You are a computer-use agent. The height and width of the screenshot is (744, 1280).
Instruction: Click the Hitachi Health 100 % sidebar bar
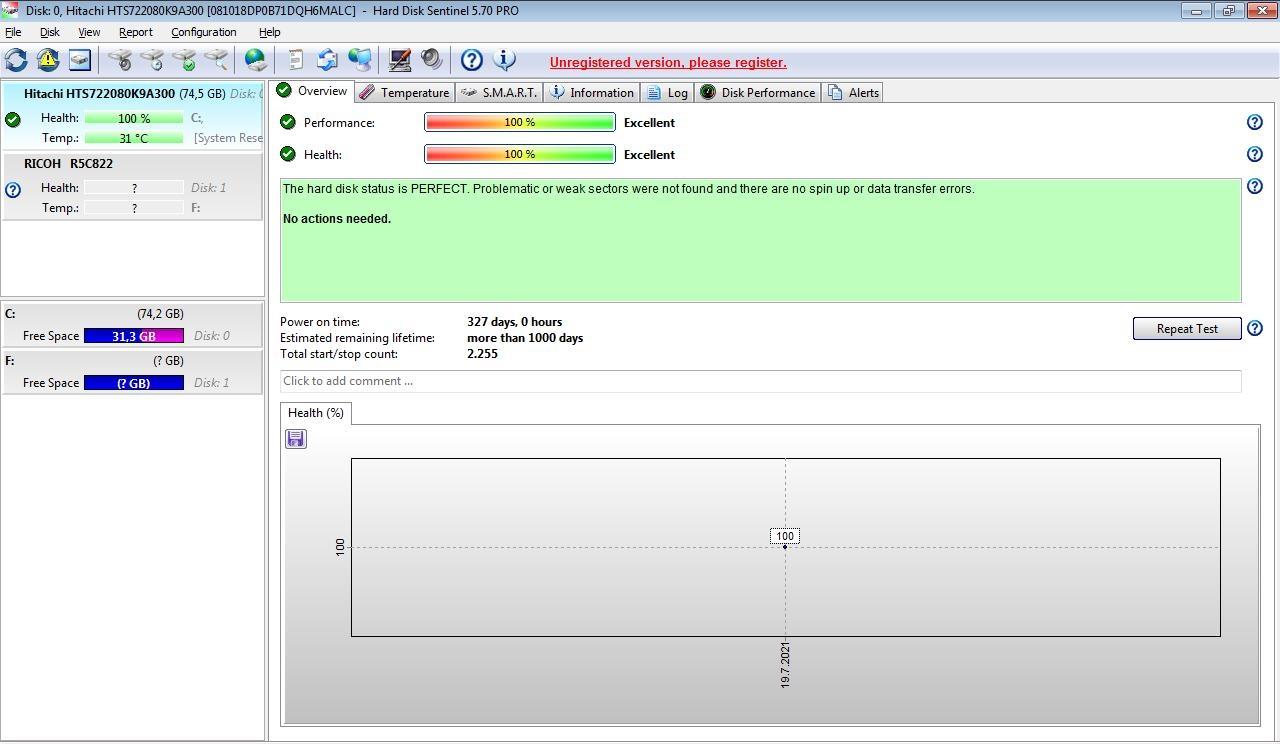[134, 118]
